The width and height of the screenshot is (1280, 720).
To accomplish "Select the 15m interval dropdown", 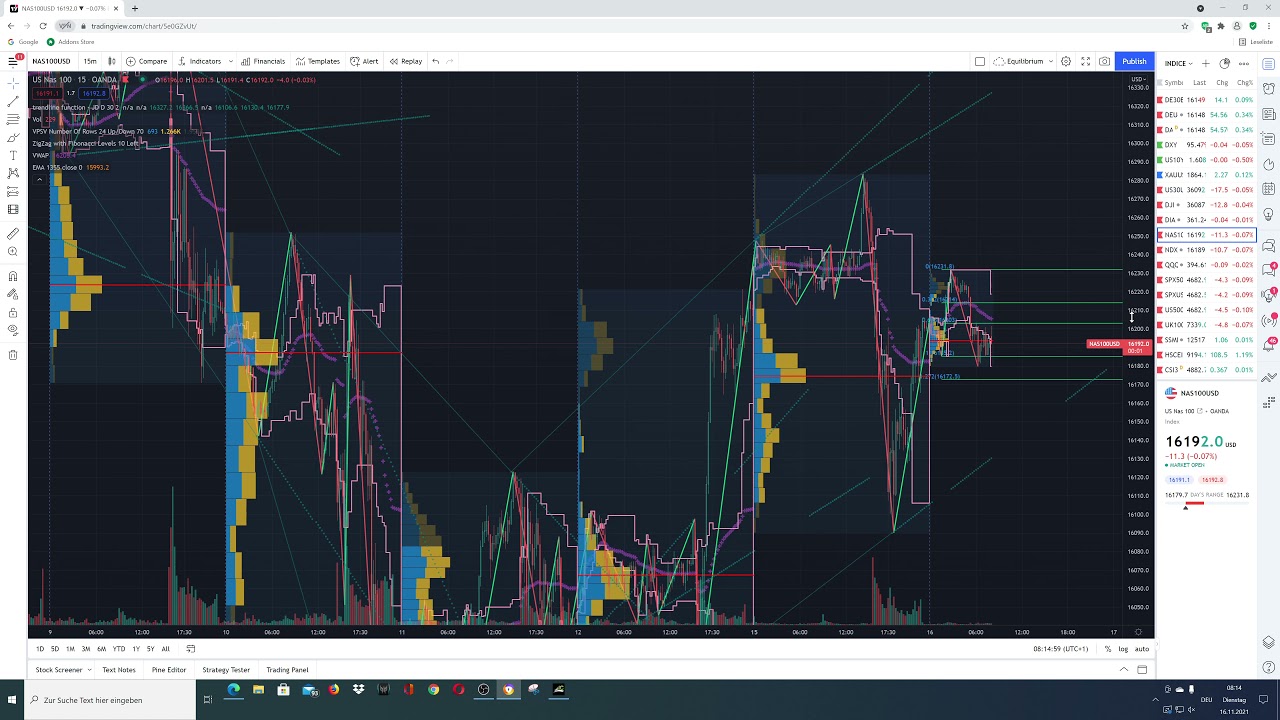I will 90,61.
